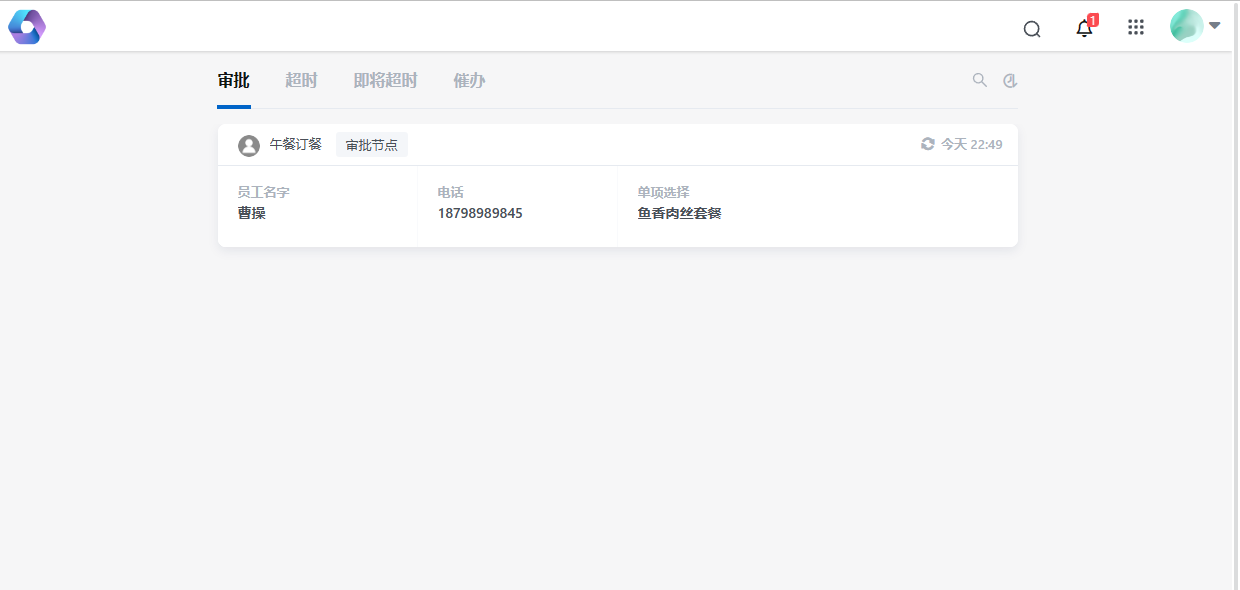Switch to the 超时 tab

click(301, 81)
